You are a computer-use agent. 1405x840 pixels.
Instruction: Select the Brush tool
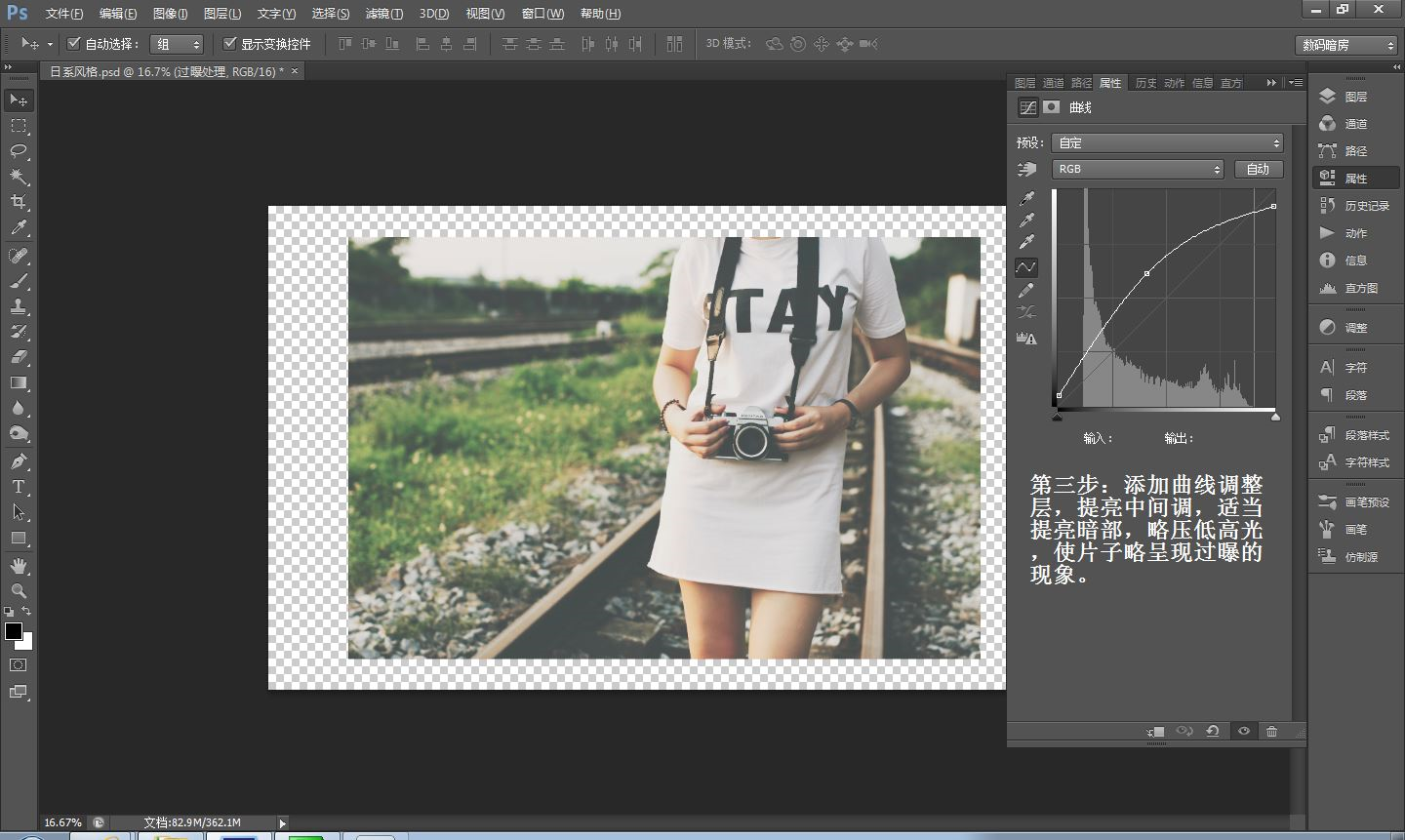tap(19, 281)
